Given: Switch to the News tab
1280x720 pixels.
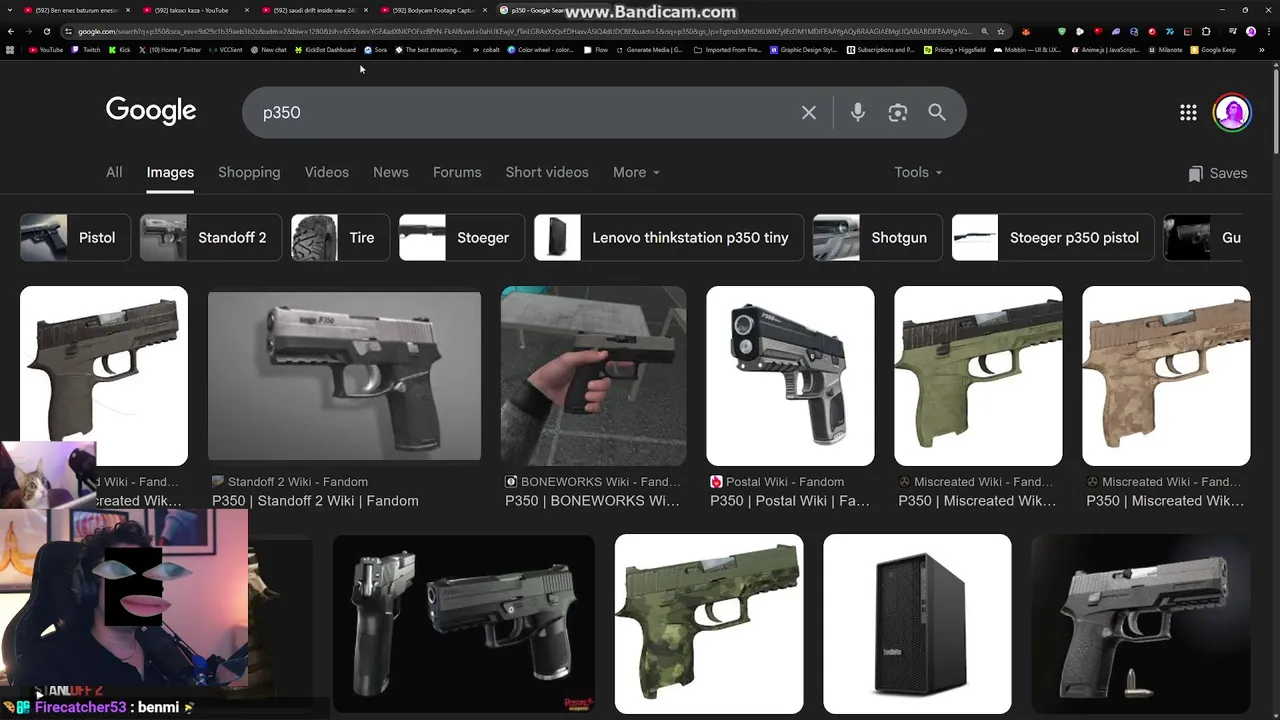Looking at the screenshot, I should 391,173.
